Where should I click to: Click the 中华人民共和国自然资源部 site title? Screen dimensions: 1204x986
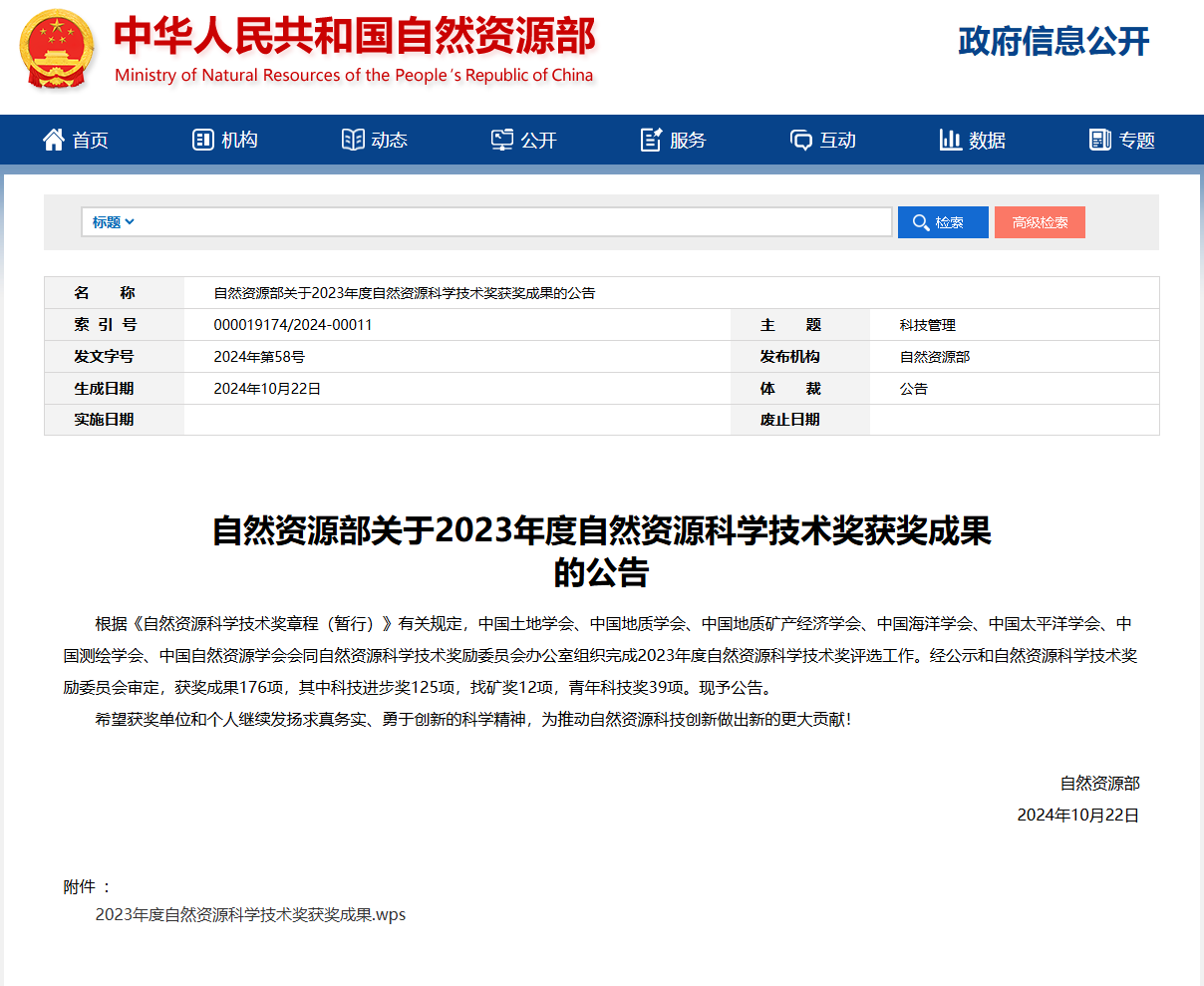(355, 37)
